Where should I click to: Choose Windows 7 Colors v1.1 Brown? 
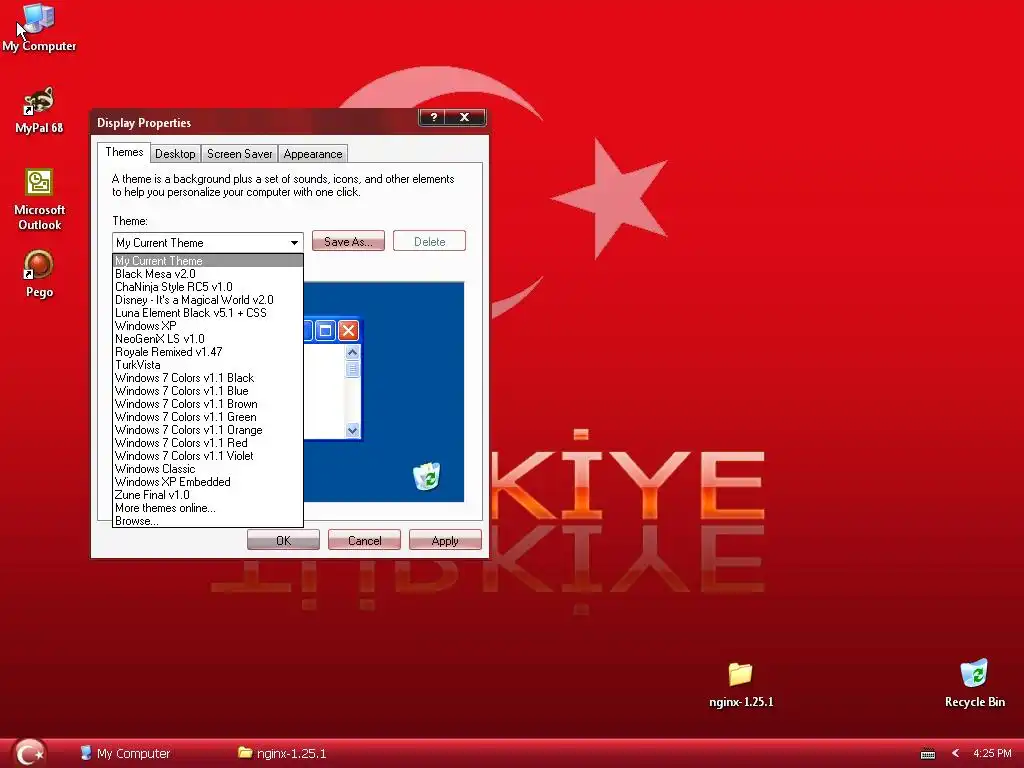(208, 404)
